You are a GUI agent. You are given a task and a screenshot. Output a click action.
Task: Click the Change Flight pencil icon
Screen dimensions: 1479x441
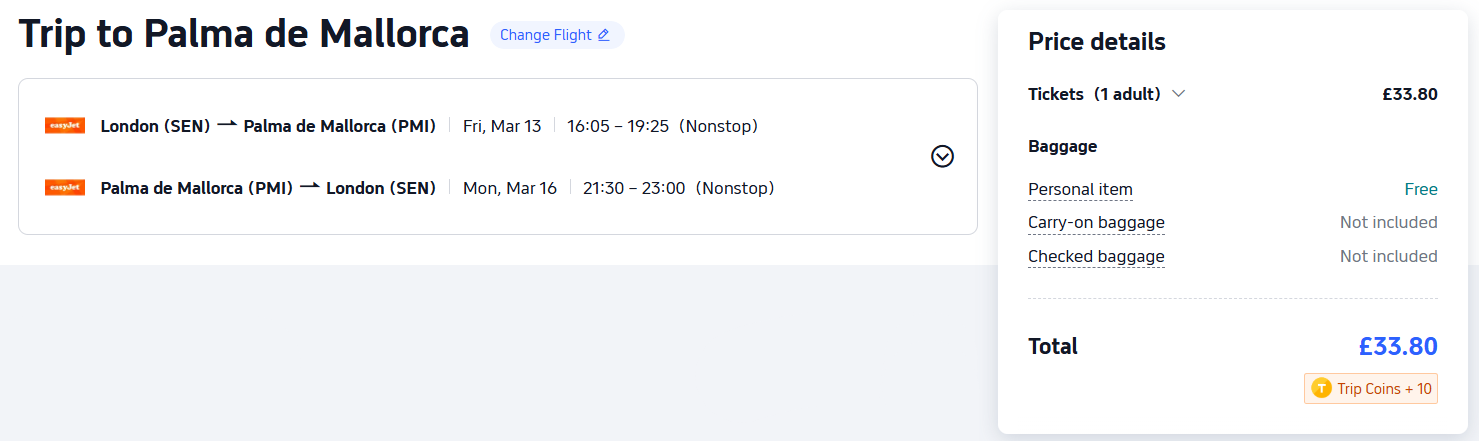click(x=603, y=35)
